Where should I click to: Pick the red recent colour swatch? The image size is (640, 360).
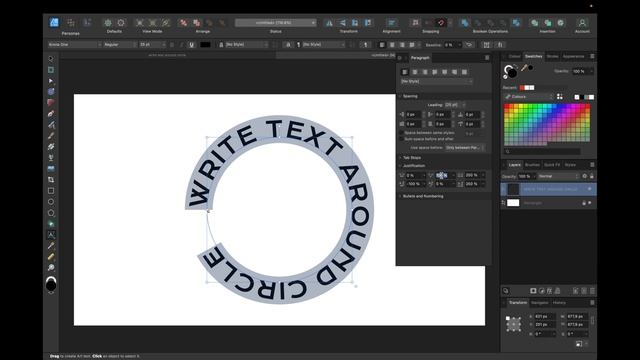click(x=522, y=88)
